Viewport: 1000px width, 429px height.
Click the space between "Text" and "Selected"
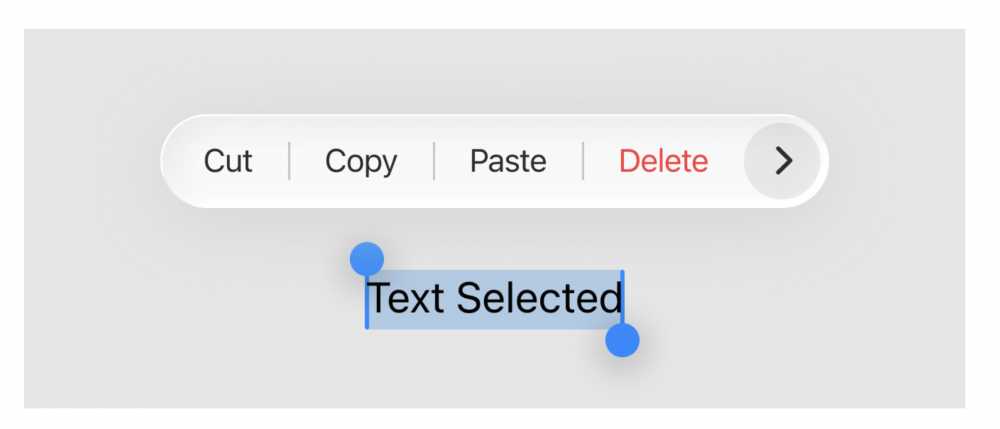coord(451,298)
